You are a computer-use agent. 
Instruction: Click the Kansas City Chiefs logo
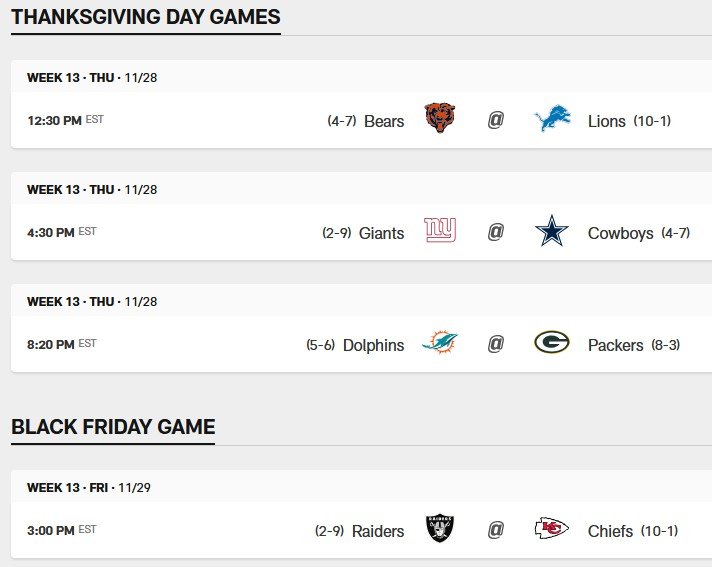tap(552, 529)
